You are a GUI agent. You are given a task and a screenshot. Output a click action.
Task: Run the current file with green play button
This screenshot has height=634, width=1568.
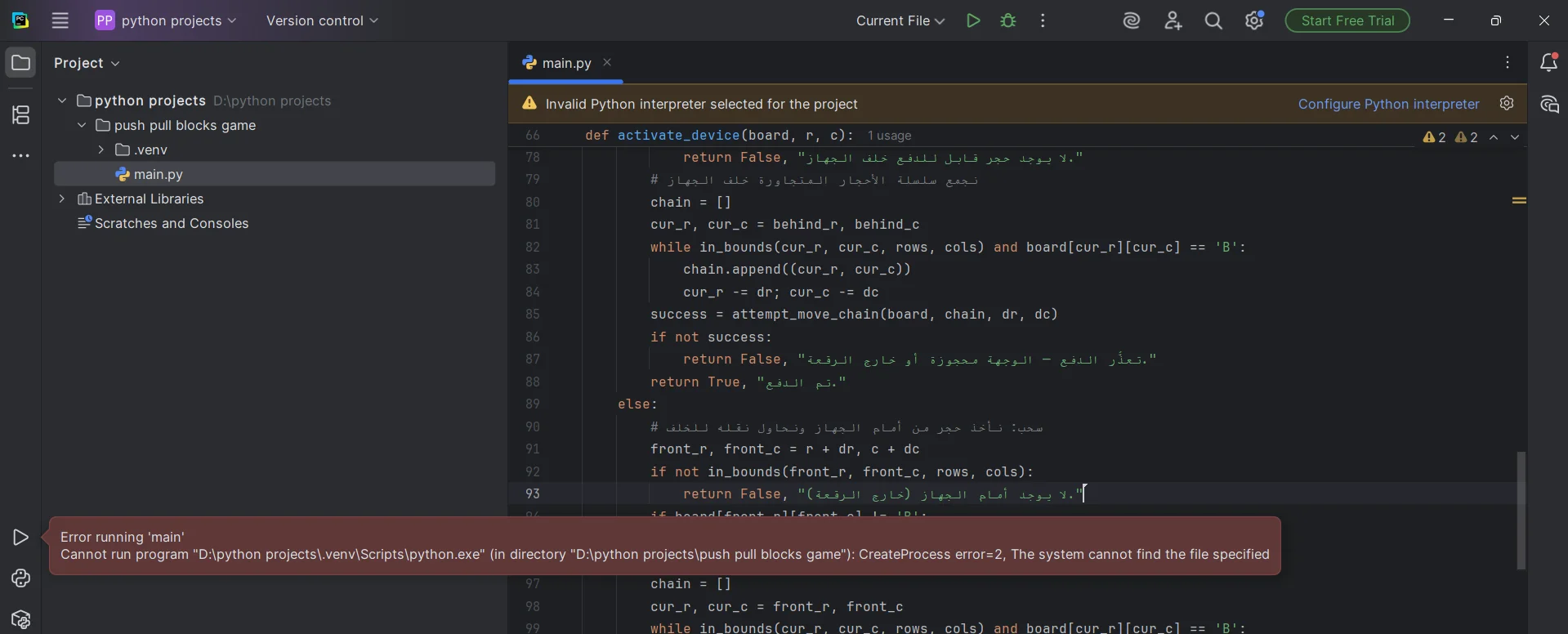click(972, 20)
